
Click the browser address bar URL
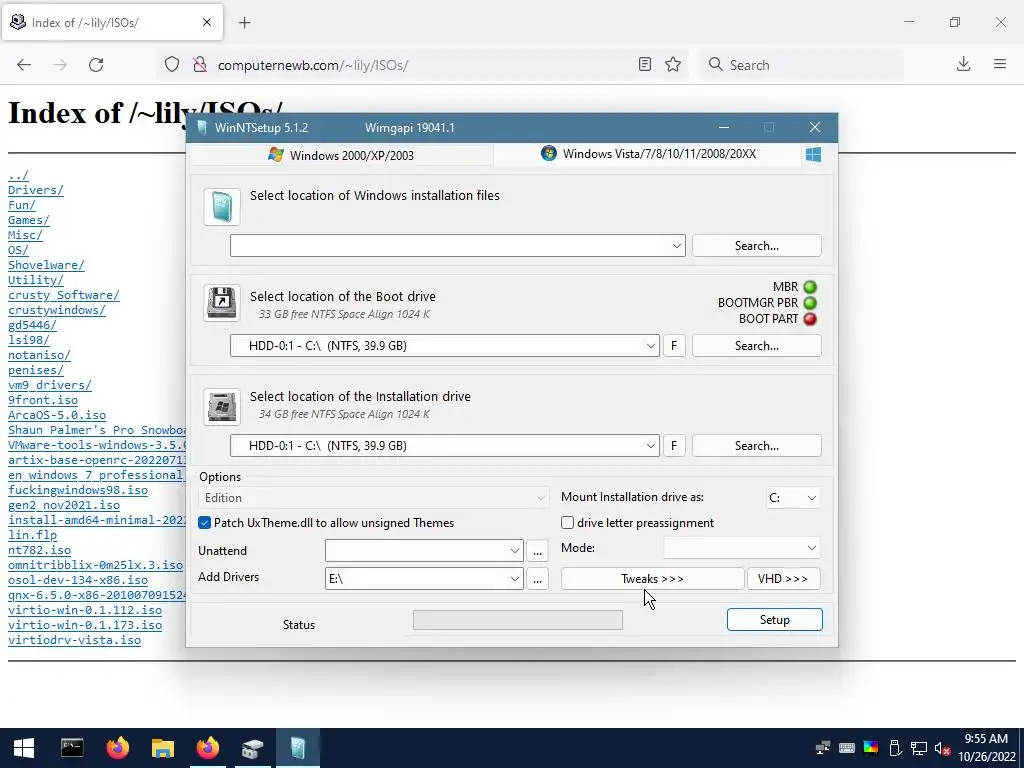tap(313, 65)
